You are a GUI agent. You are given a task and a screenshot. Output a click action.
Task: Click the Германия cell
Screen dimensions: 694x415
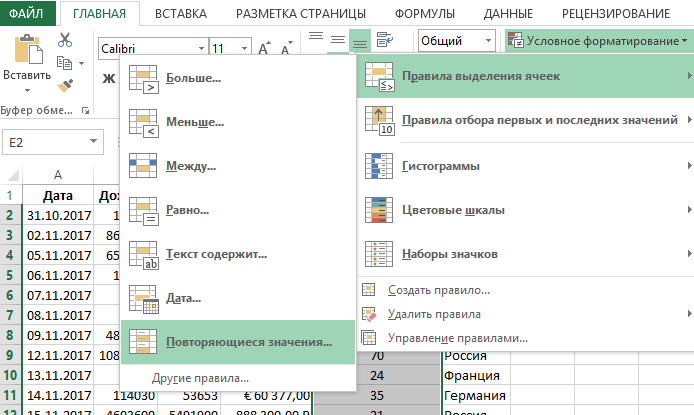click(477, 396)
